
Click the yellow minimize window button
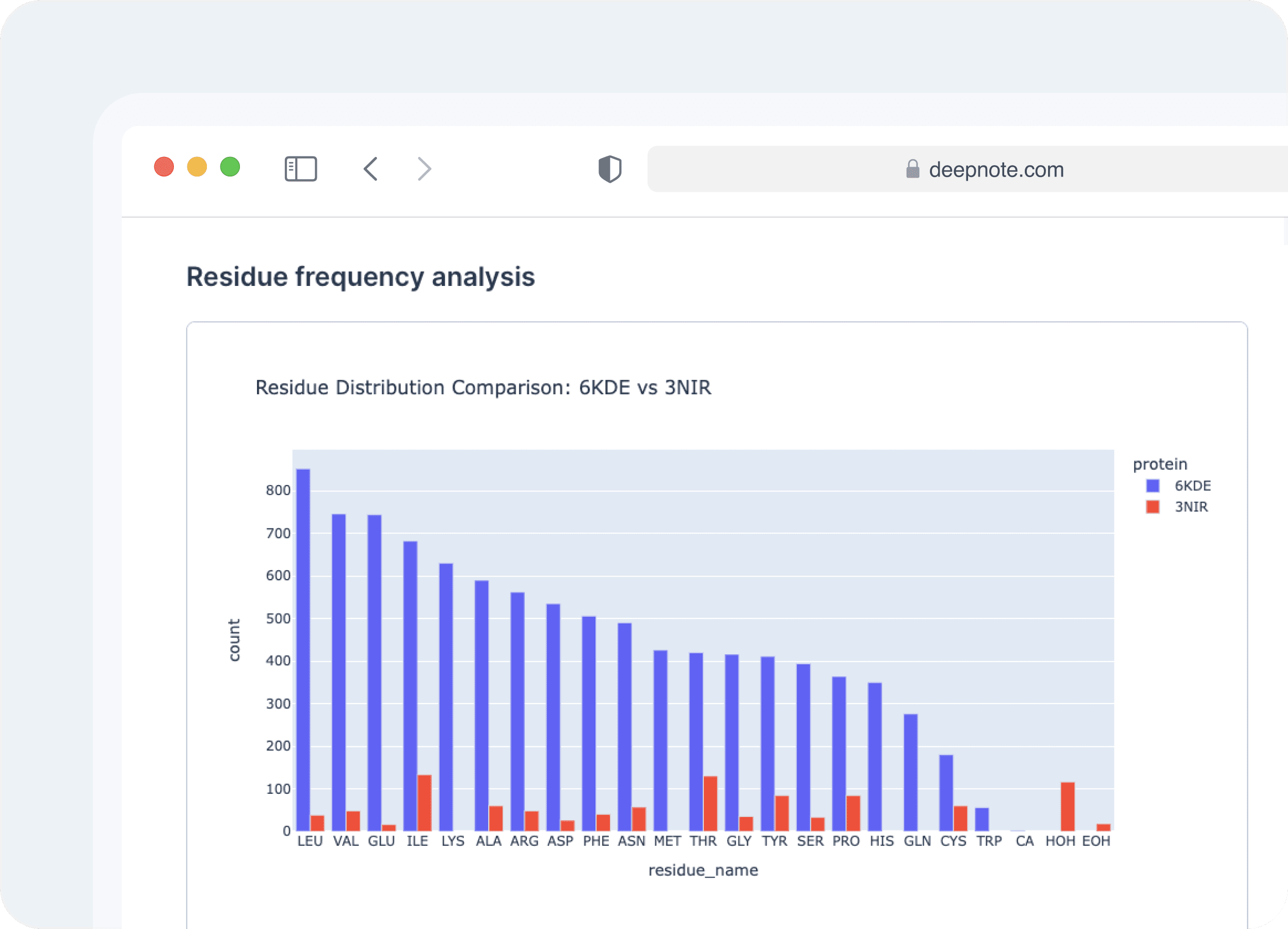(197, 167)
